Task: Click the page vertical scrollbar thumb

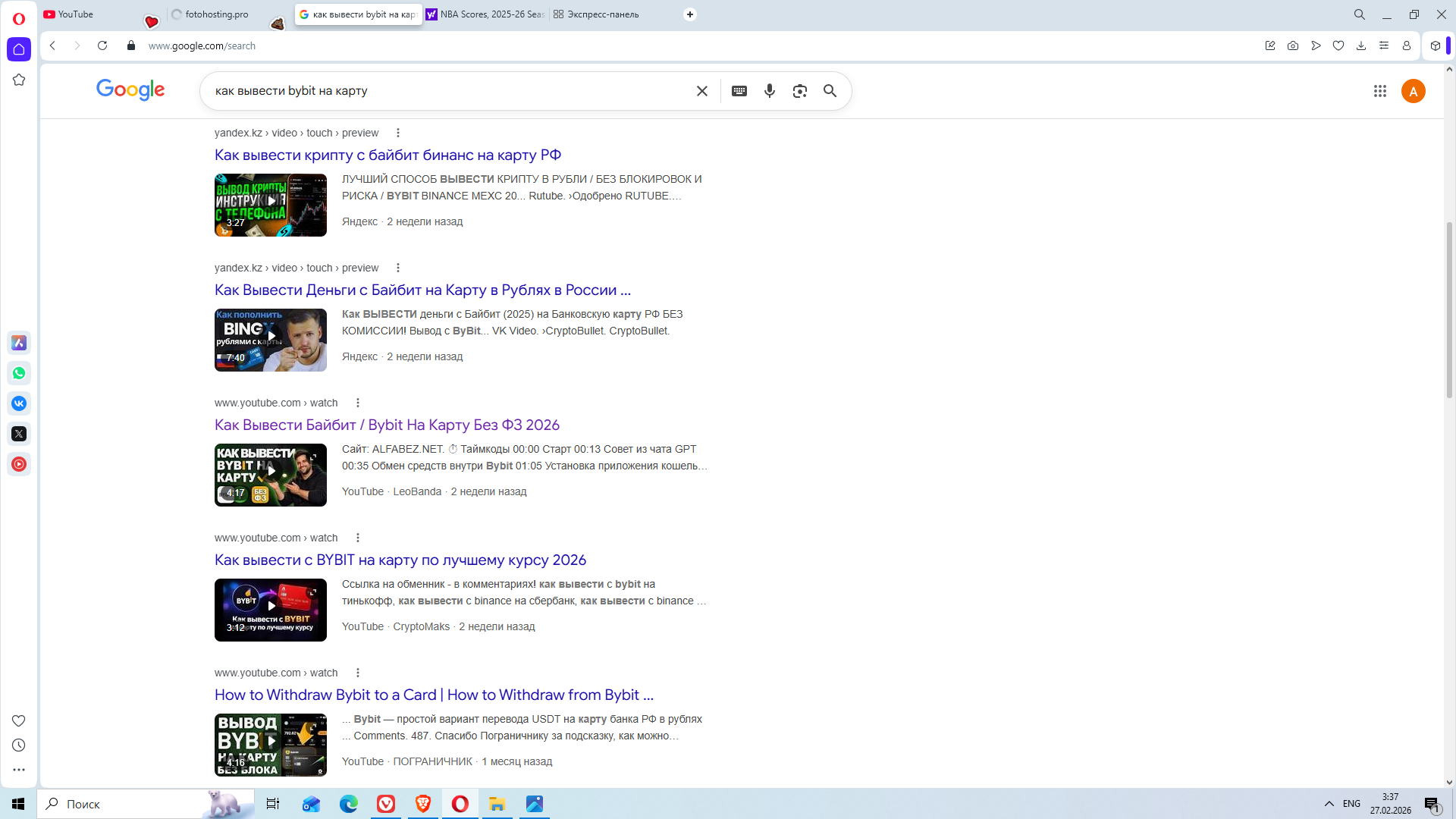Action: 1449,311
